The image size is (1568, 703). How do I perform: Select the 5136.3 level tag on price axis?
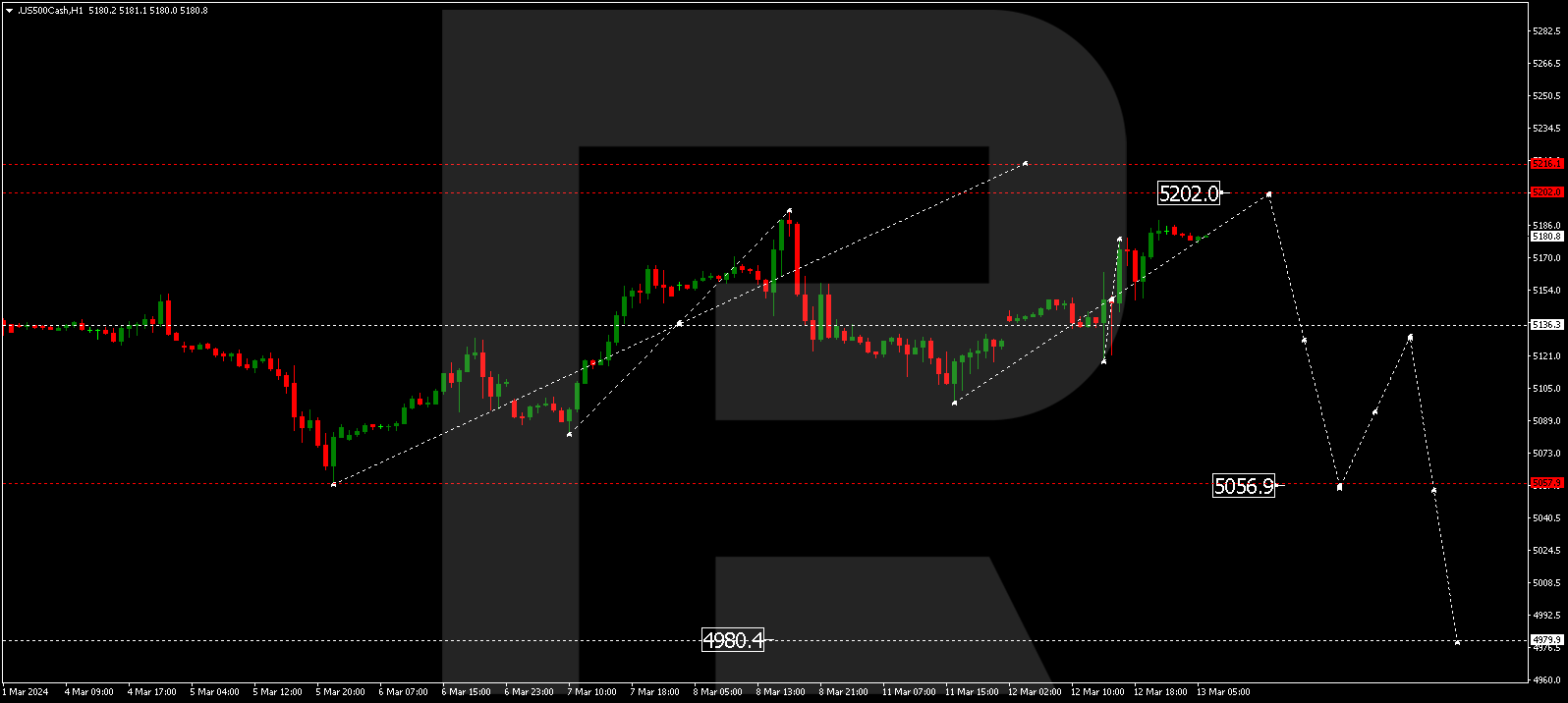click(1545, 325)
